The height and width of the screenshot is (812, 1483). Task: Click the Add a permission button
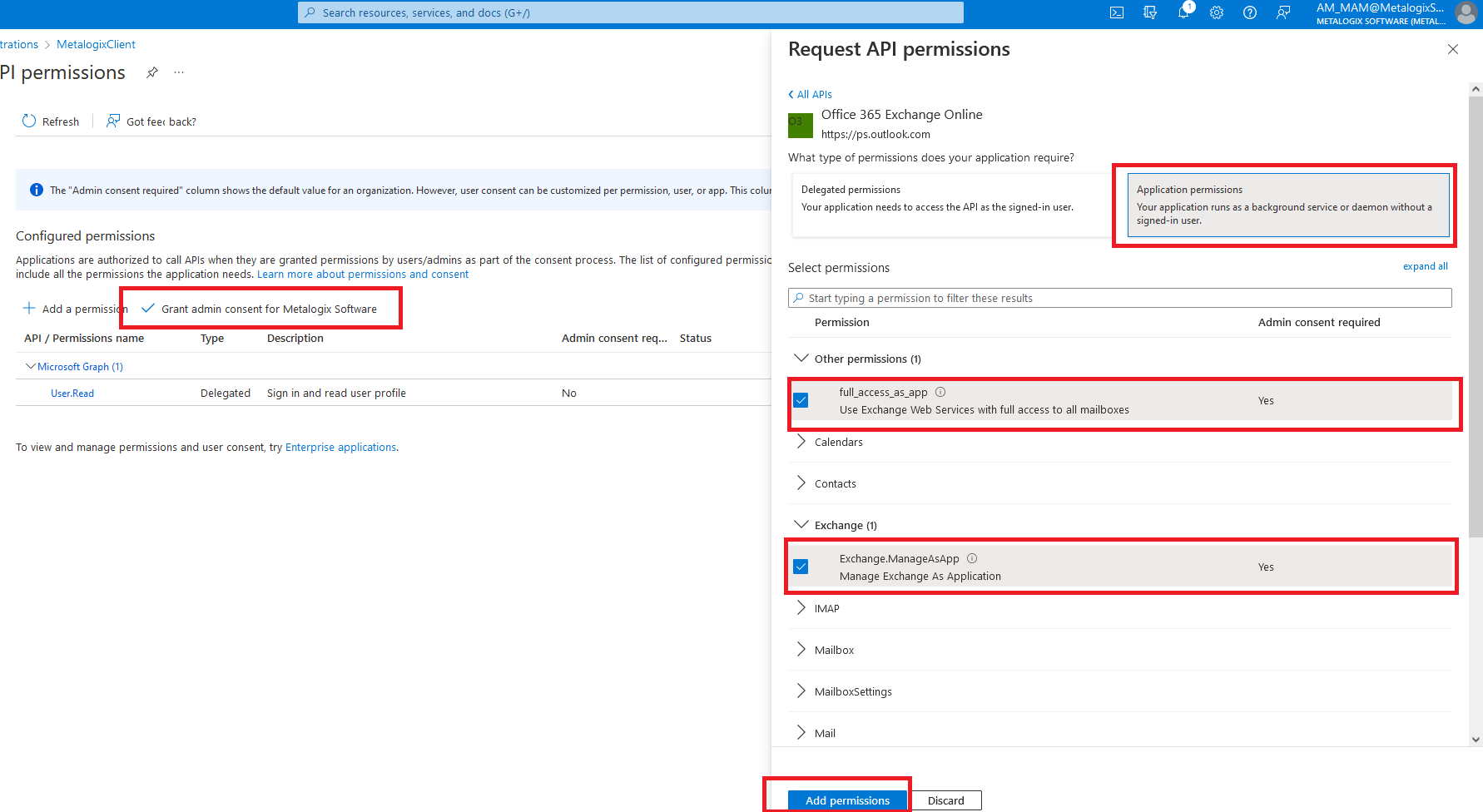(x=76, y=309)
